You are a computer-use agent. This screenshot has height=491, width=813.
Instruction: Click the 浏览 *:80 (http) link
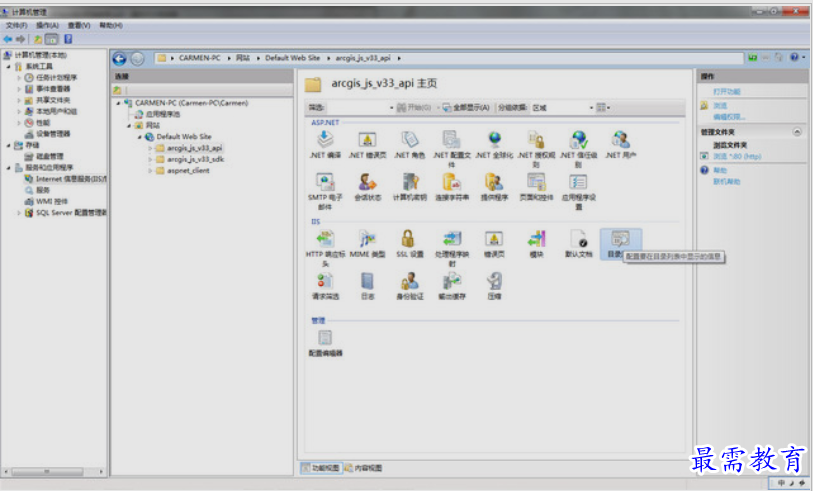[x=737, y=157]
